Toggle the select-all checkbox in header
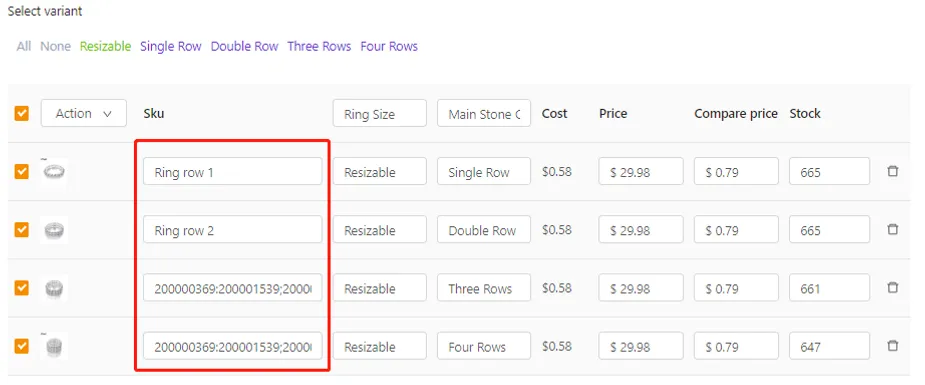 [22, 113]
